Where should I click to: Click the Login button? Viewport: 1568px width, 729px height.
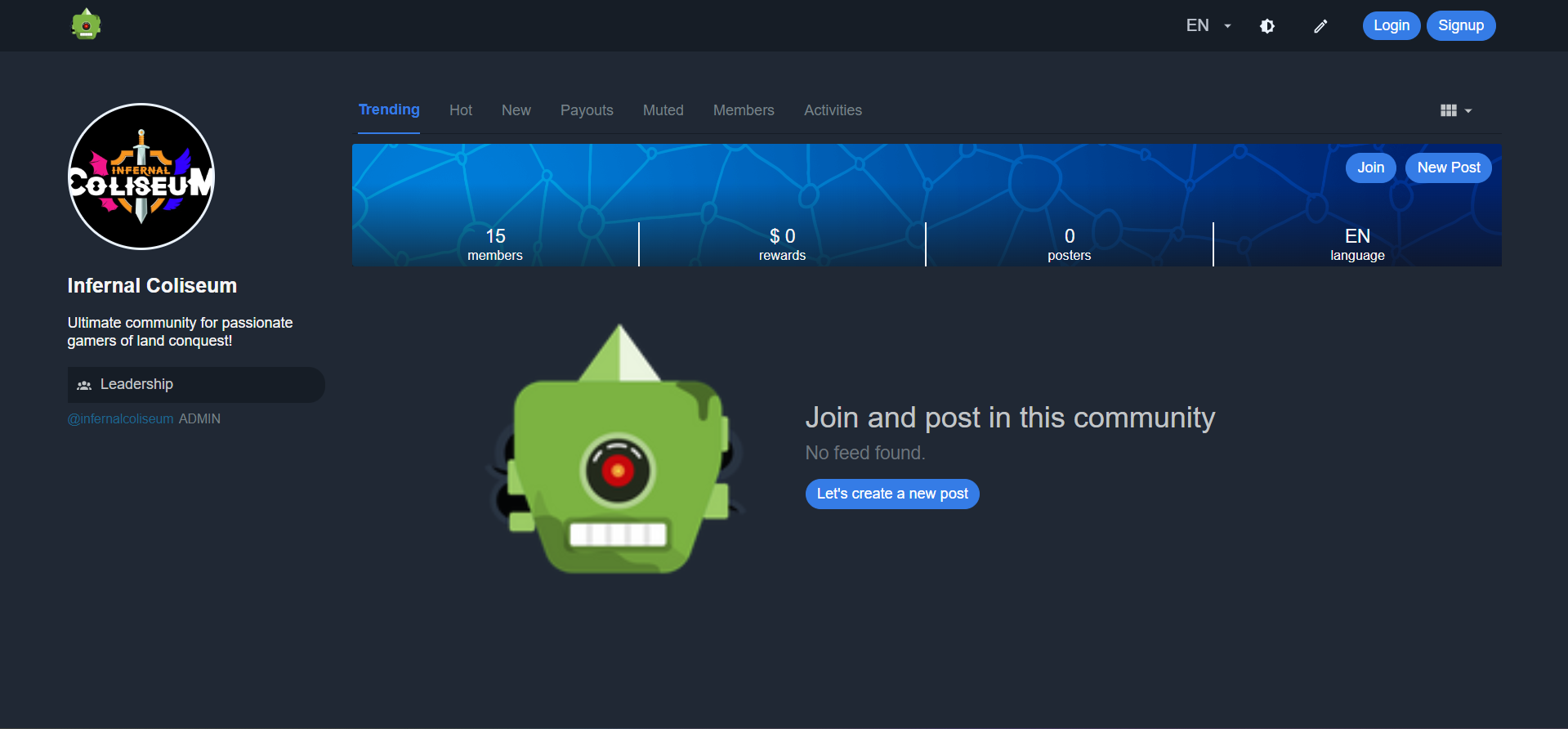(x=1392, y=25)
